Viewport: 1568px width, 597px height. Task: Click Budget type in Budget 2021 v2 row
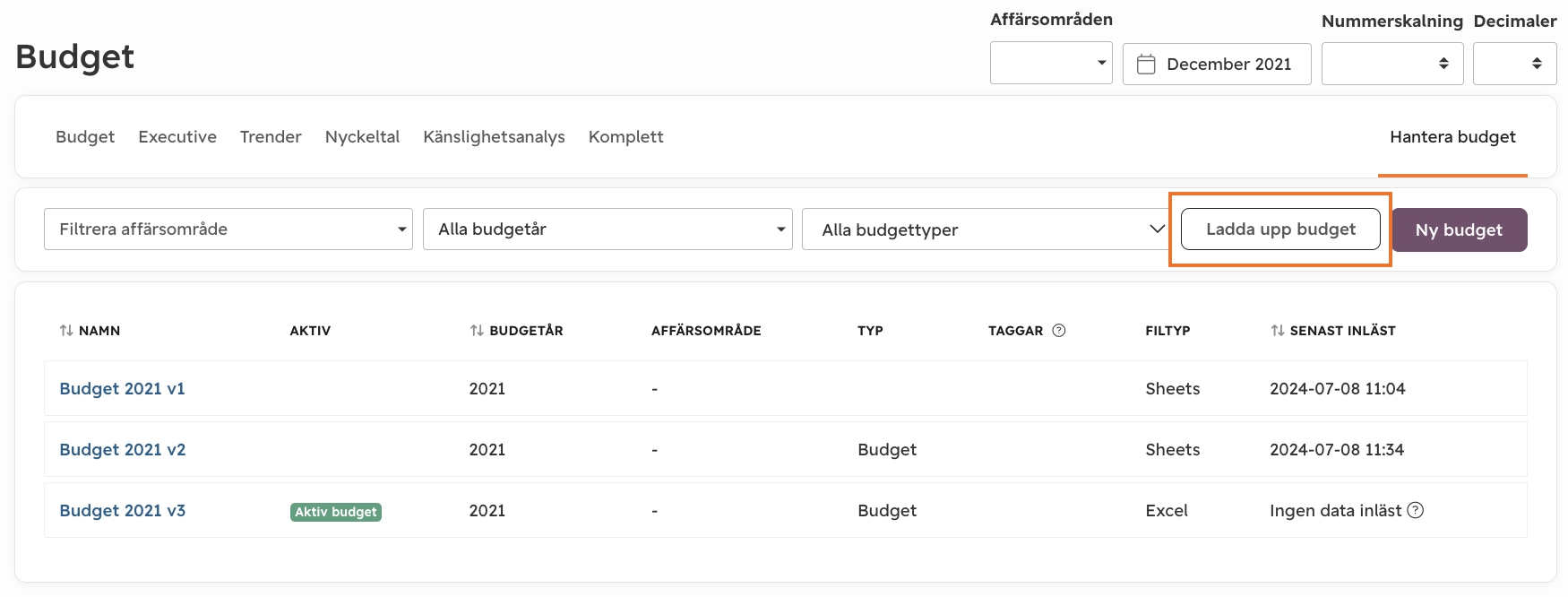(x=887, y=449)
